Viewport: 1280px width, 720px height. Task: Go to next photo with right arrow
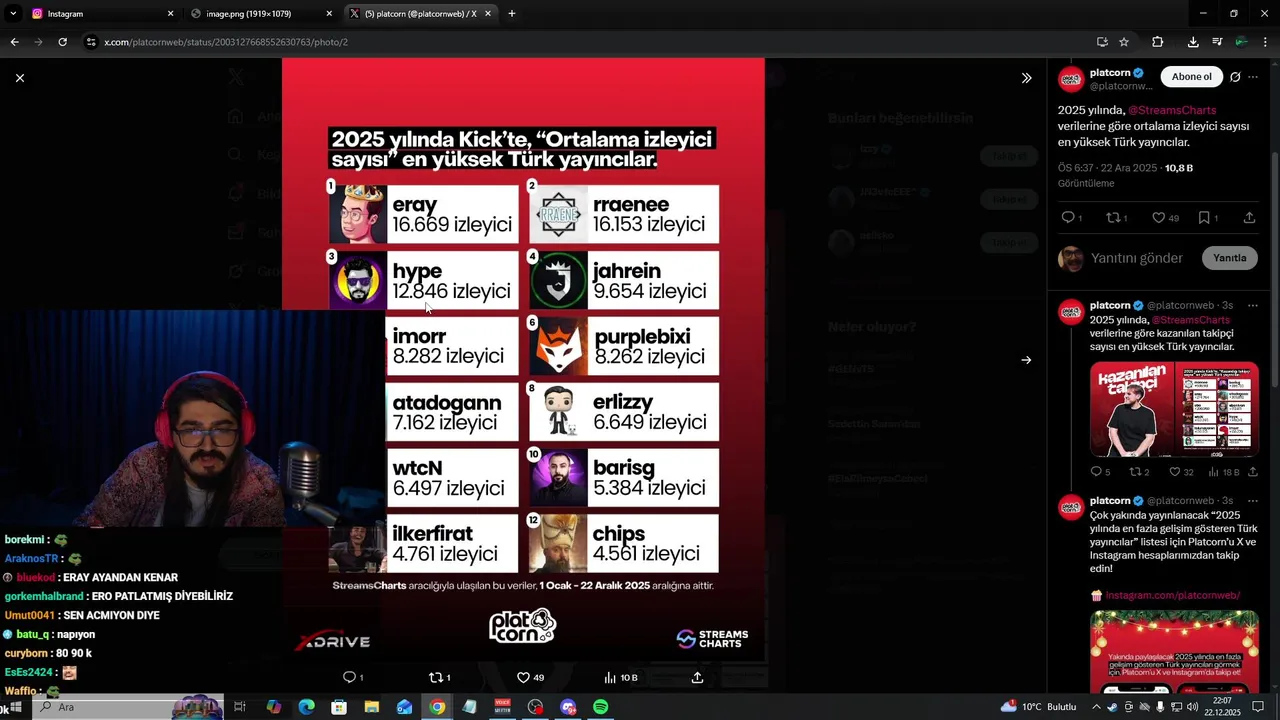[x=1026, y=360]
